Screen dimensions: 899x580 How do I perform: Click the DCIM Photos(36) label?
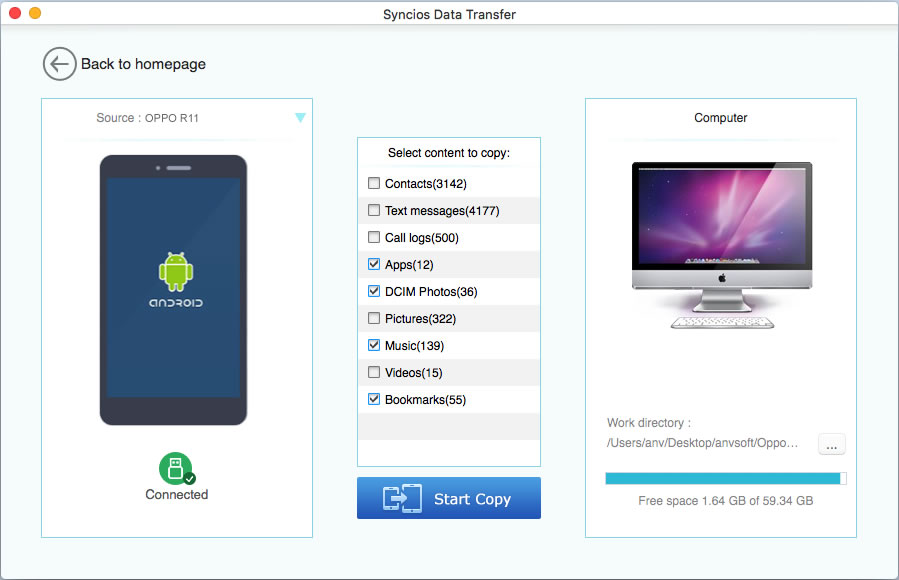pos(431,292)
